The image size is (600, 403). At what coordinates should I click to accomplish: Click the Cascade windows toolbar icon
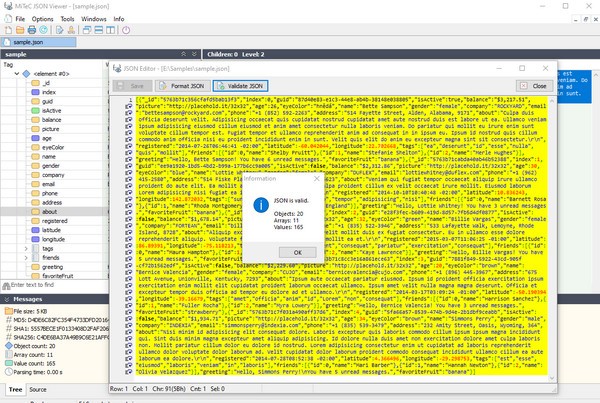87,30
